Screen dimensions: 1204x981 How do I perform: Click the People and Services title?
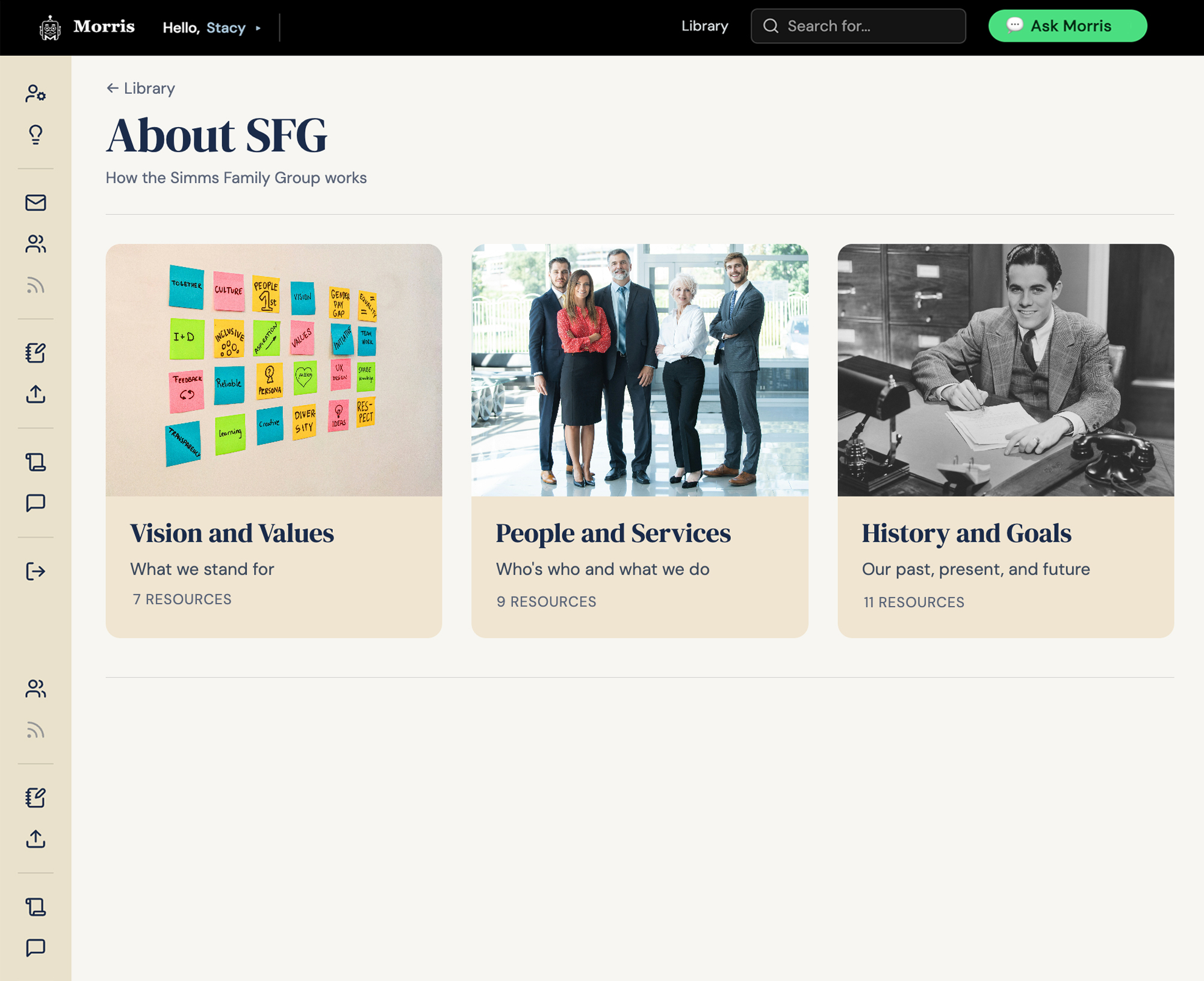point(613,533)
